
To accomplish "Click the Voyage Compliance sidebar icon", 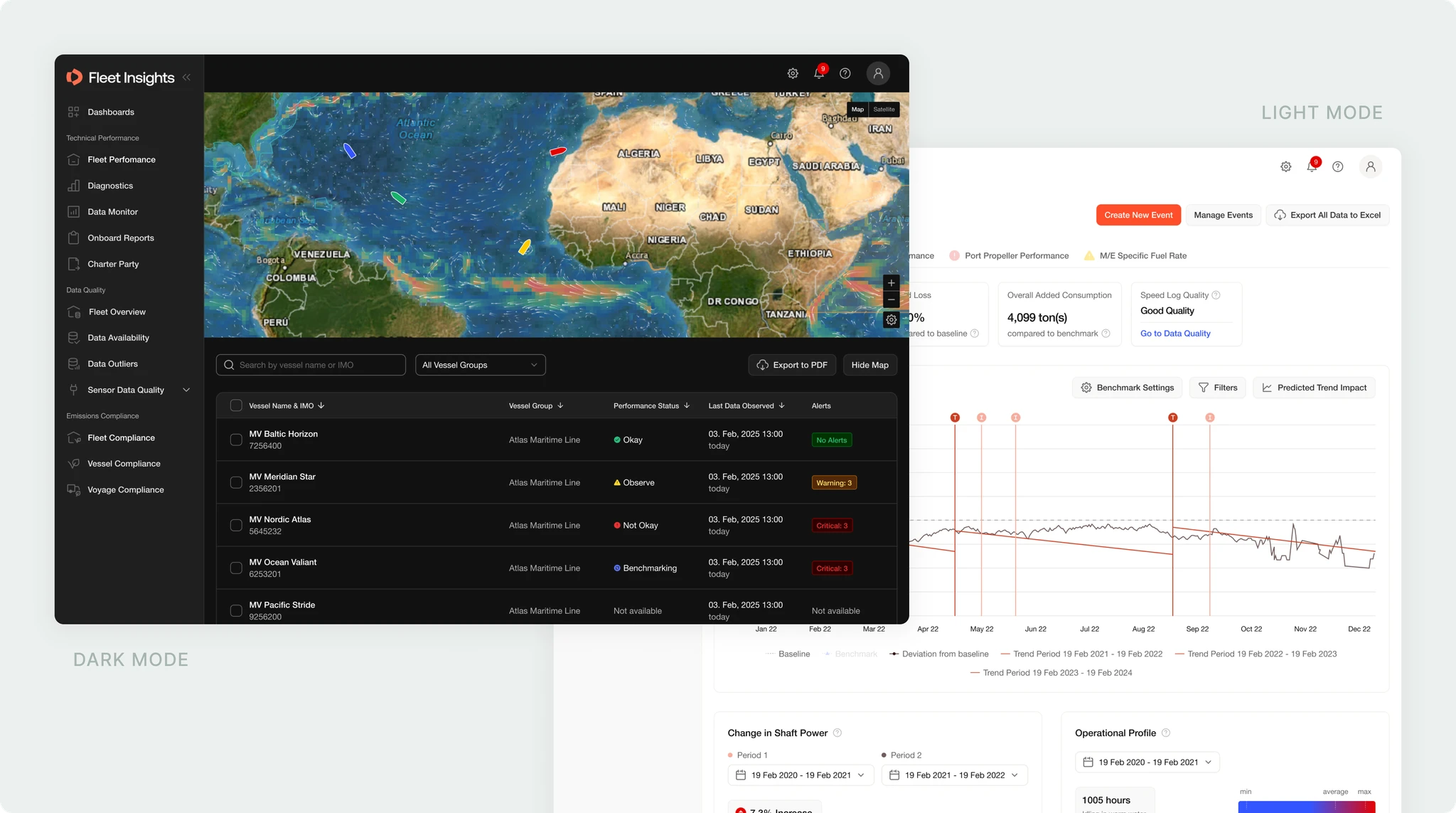I will coord(73,490).
